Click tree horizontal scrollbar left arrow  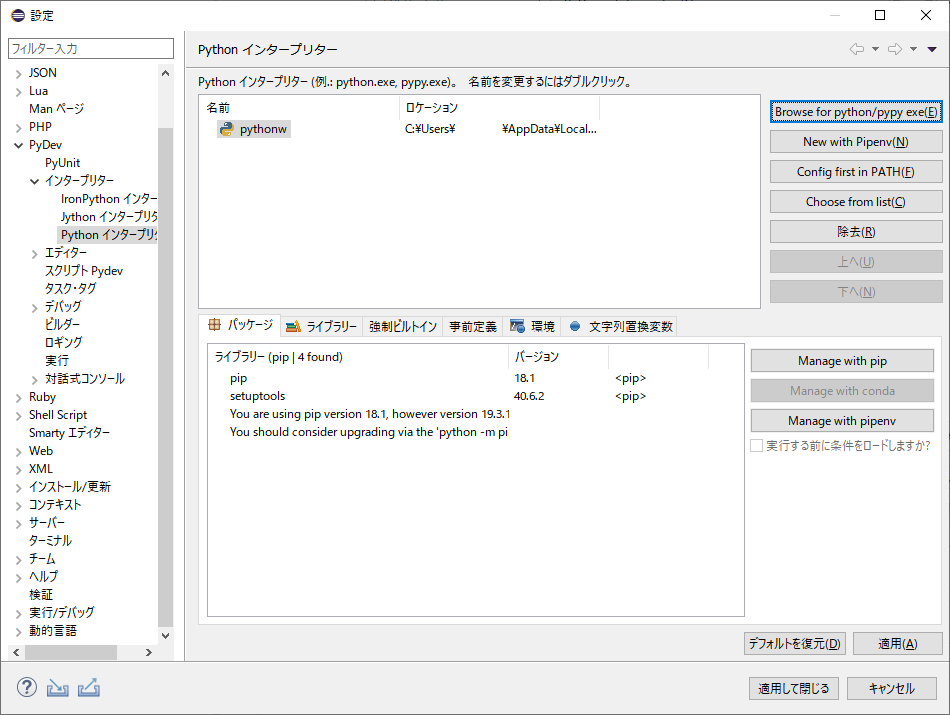click(x=16, y=653)
